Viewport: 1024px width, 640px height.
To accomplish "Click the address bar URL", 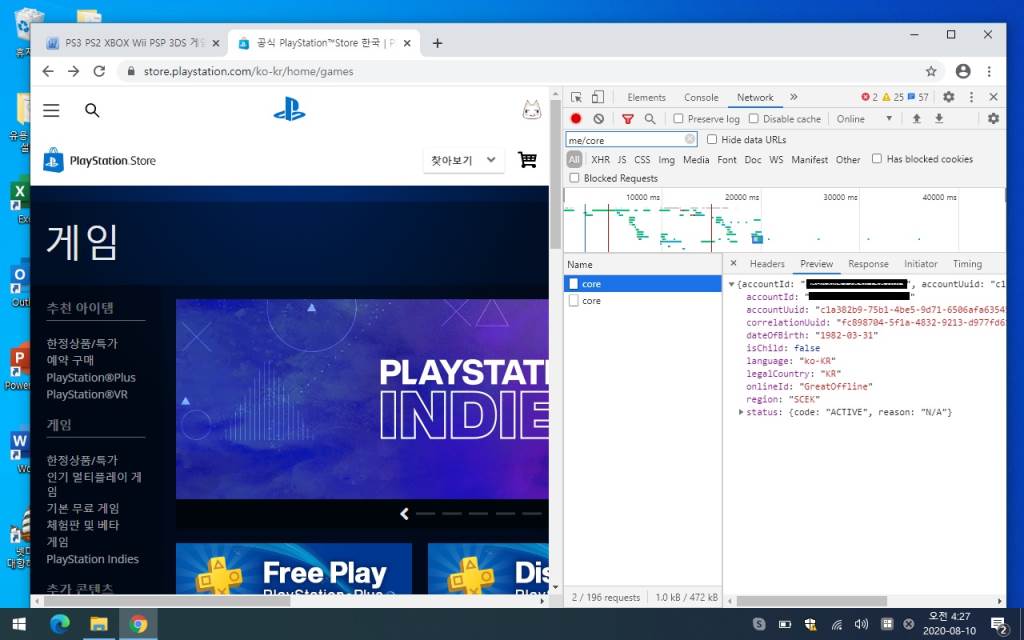I will tap(248, 71).
